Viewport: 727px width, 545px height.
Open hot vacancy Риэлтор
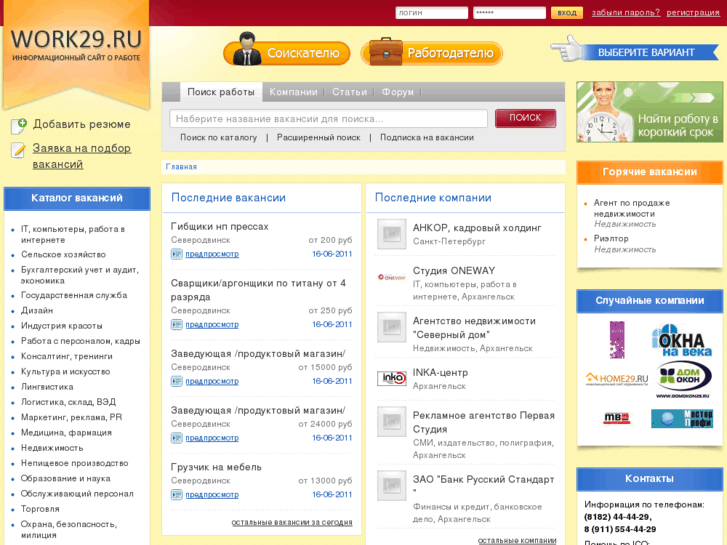click(611, 238)
